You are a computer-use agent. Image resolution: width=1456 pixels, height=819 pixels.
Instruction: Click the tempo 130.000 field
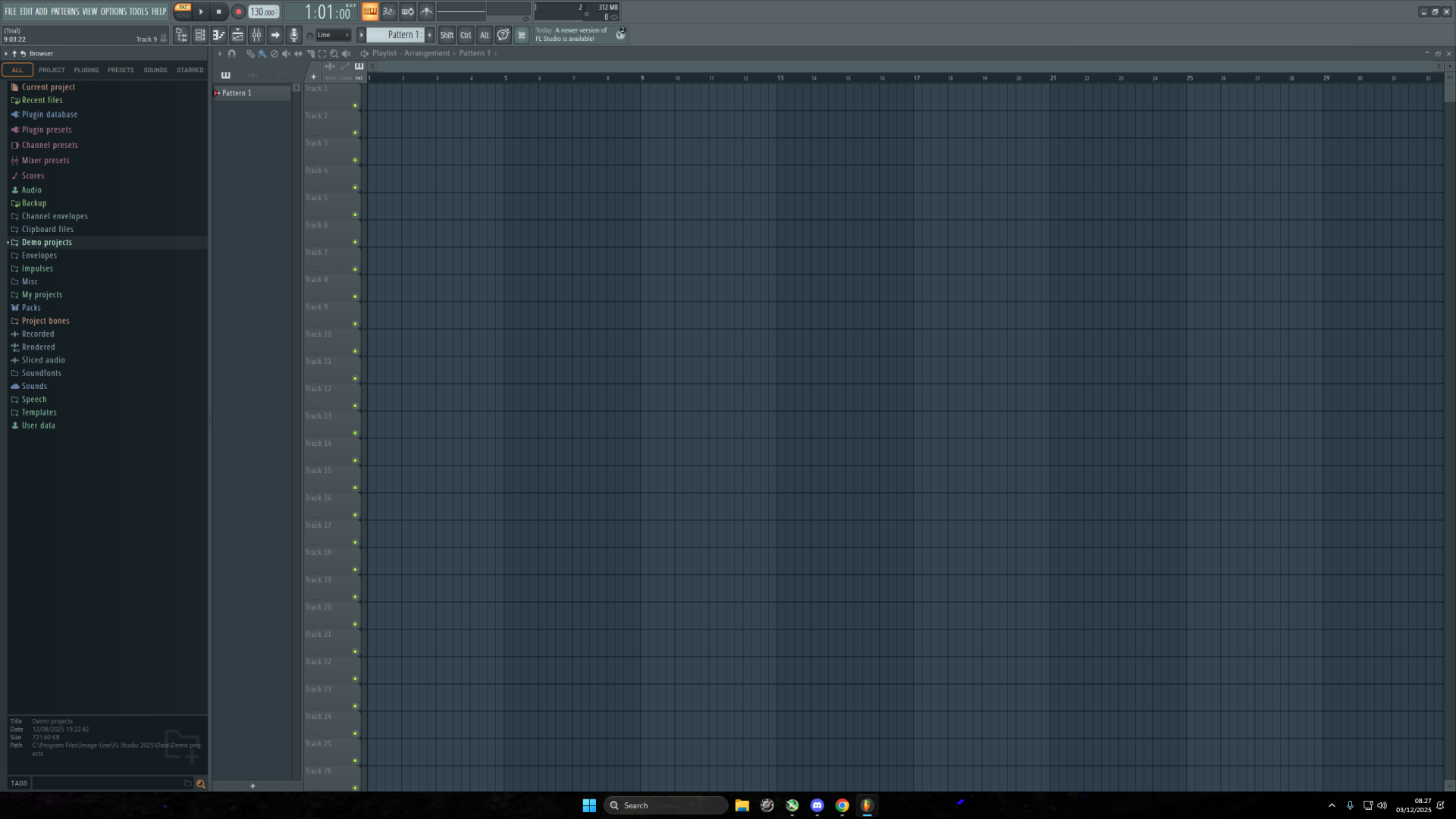[x=263, y=12]
